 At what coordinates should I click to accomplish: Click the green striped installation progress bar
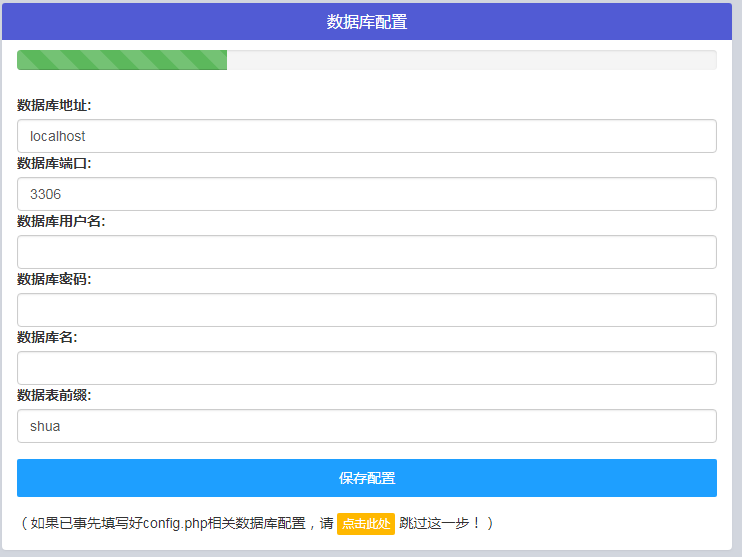coord(122,60)
